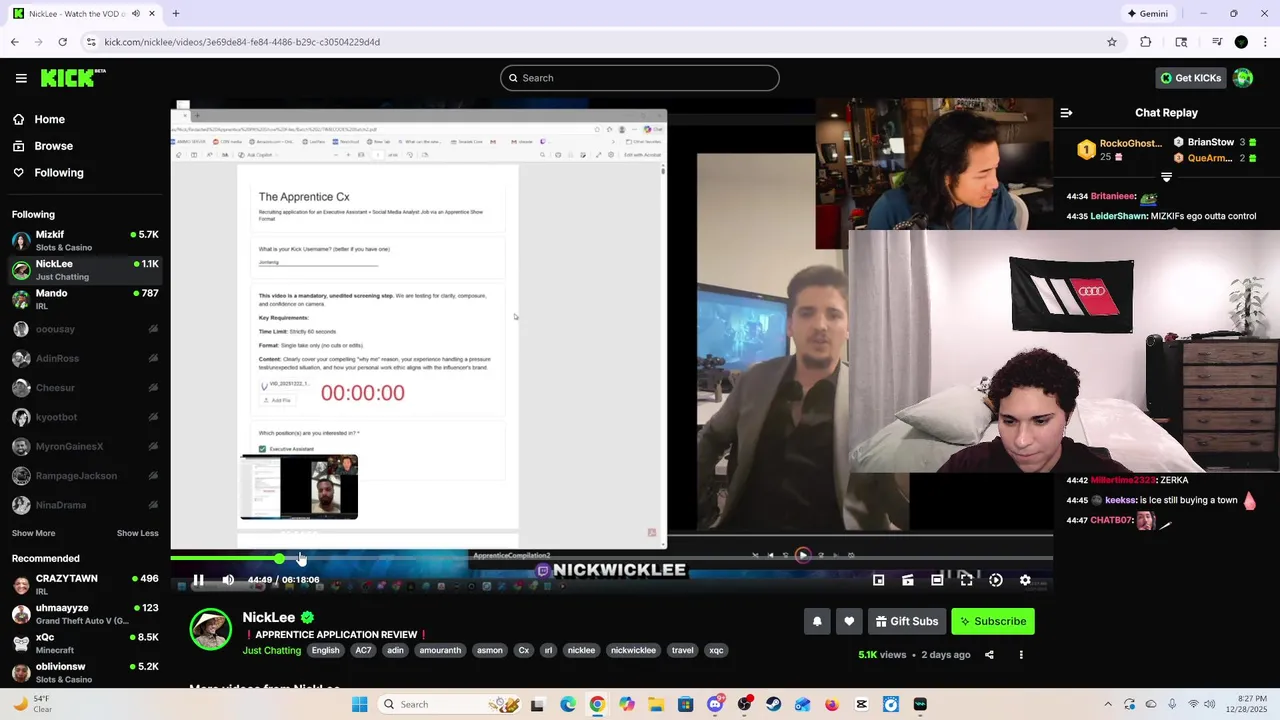Open more options beside share icon
Viewport: 1280px width, 720px height.
click(x=1021, y=655)
